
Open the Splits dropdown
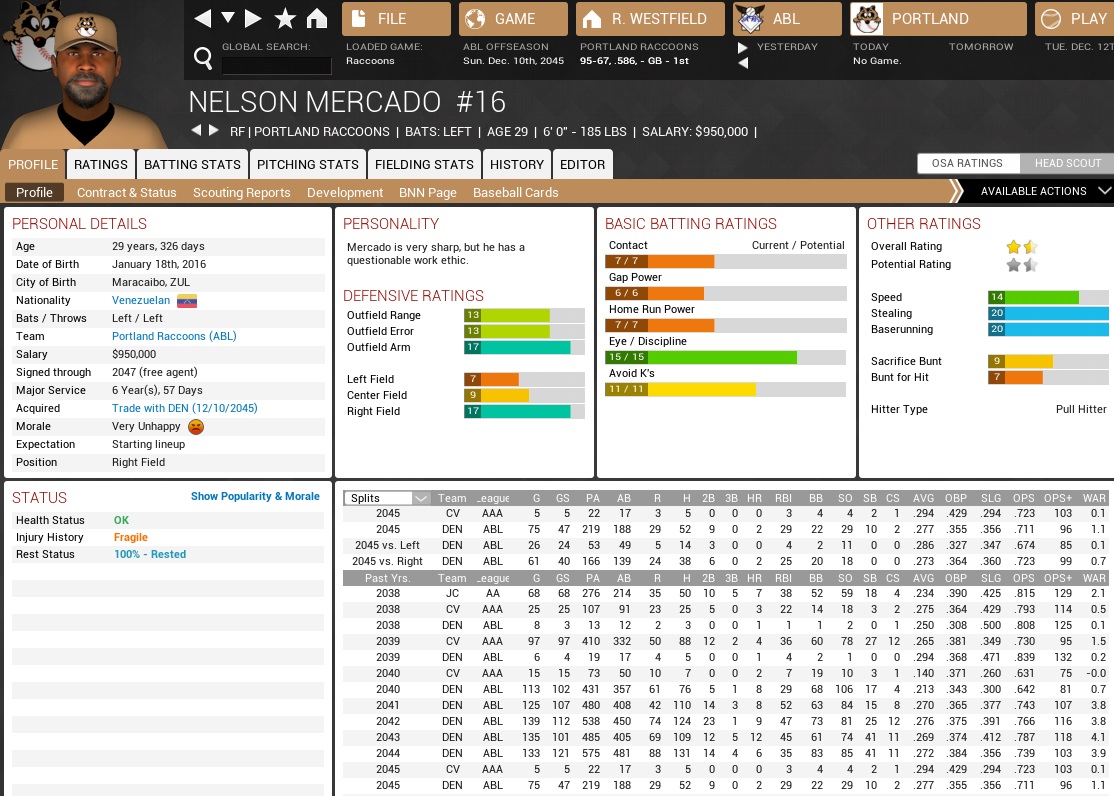tap(387, 498)
